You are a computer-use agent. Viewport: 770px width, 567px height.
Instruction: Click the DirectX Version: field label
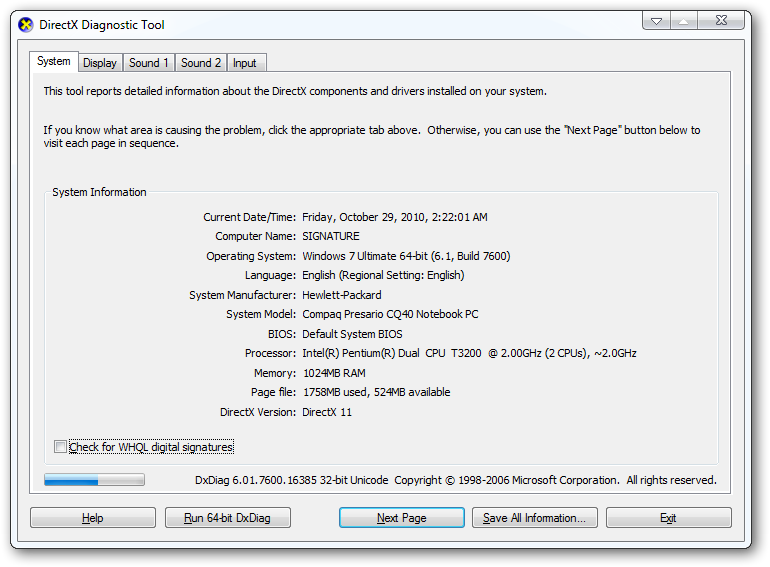258,412
